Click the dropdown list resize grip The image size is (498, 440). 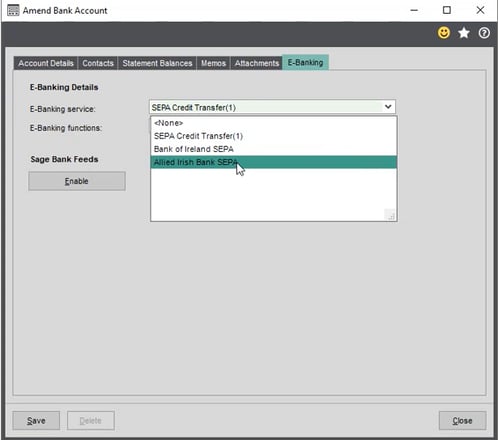[x=390, y=215]
